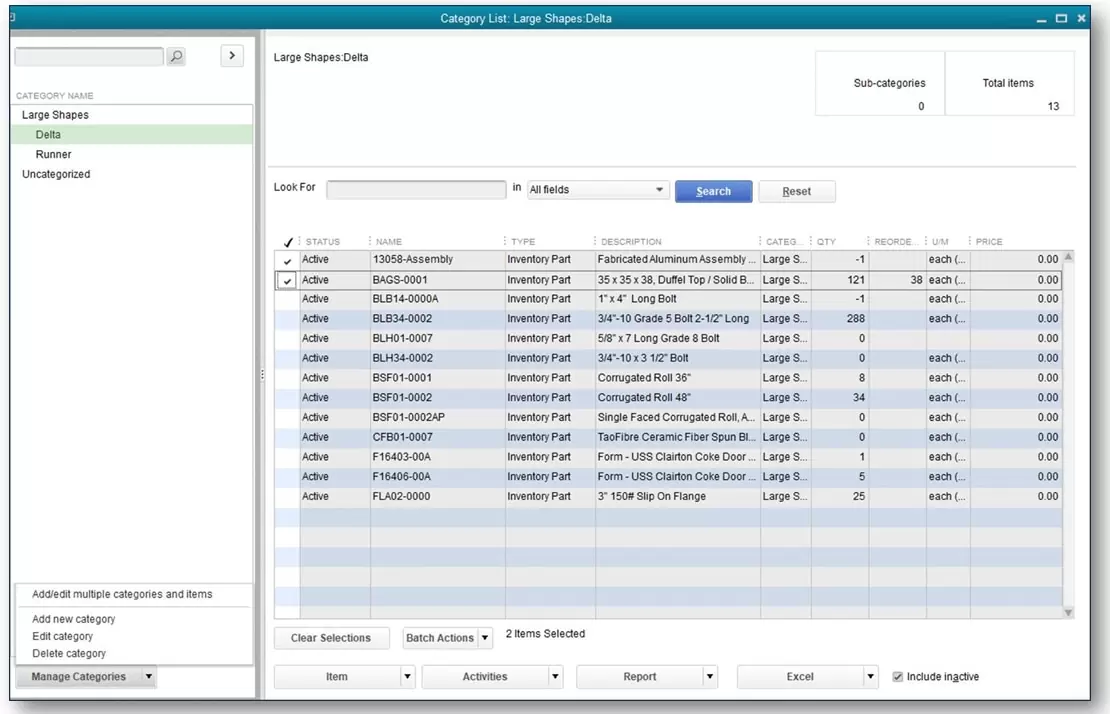Viewport: 1110px width, 714px height.
Task: Expand the Batch Actions dropdown arrow
Action: tap(485, 638)
